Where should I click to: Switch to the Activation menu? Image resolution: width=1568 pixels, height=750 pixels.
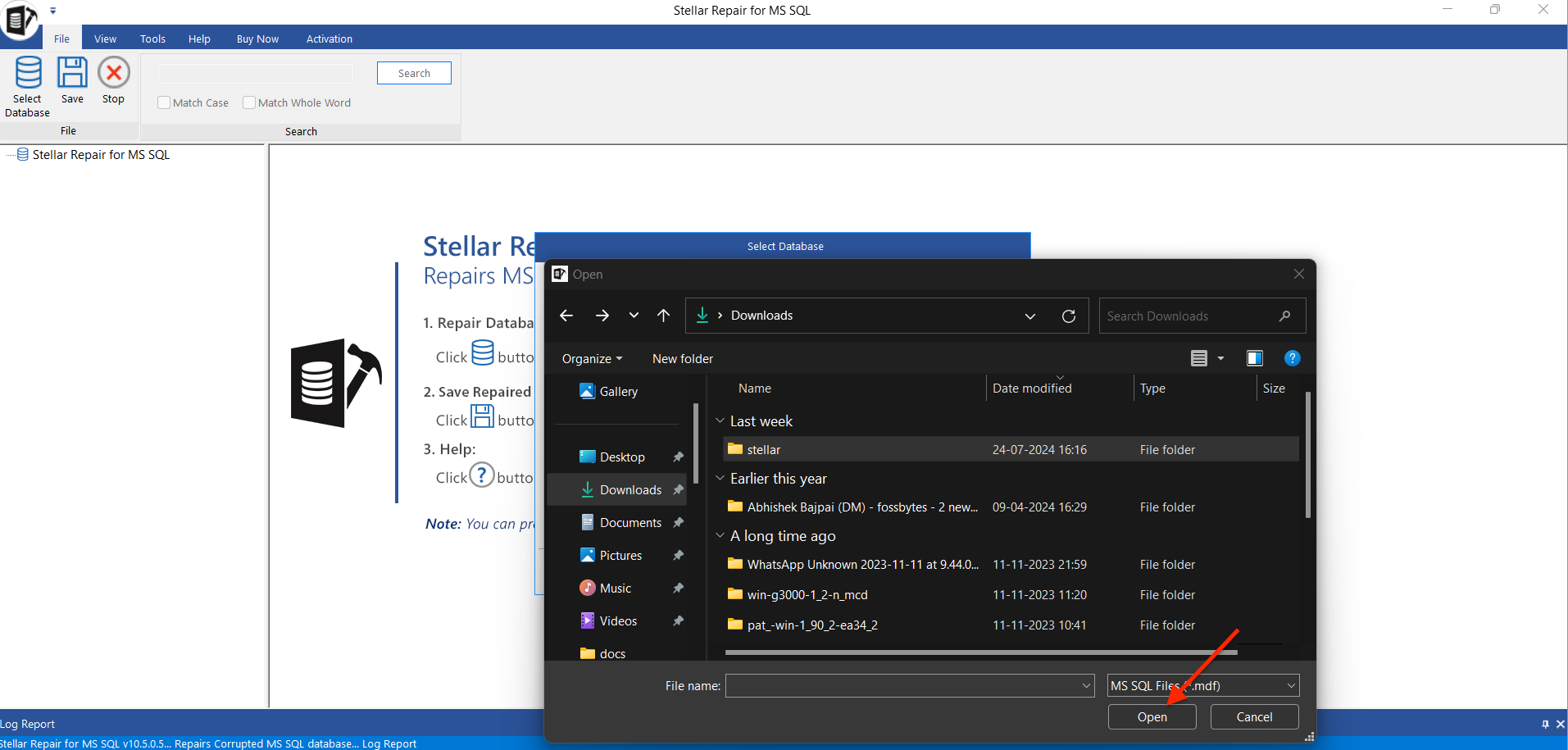[x=328, y=38]
